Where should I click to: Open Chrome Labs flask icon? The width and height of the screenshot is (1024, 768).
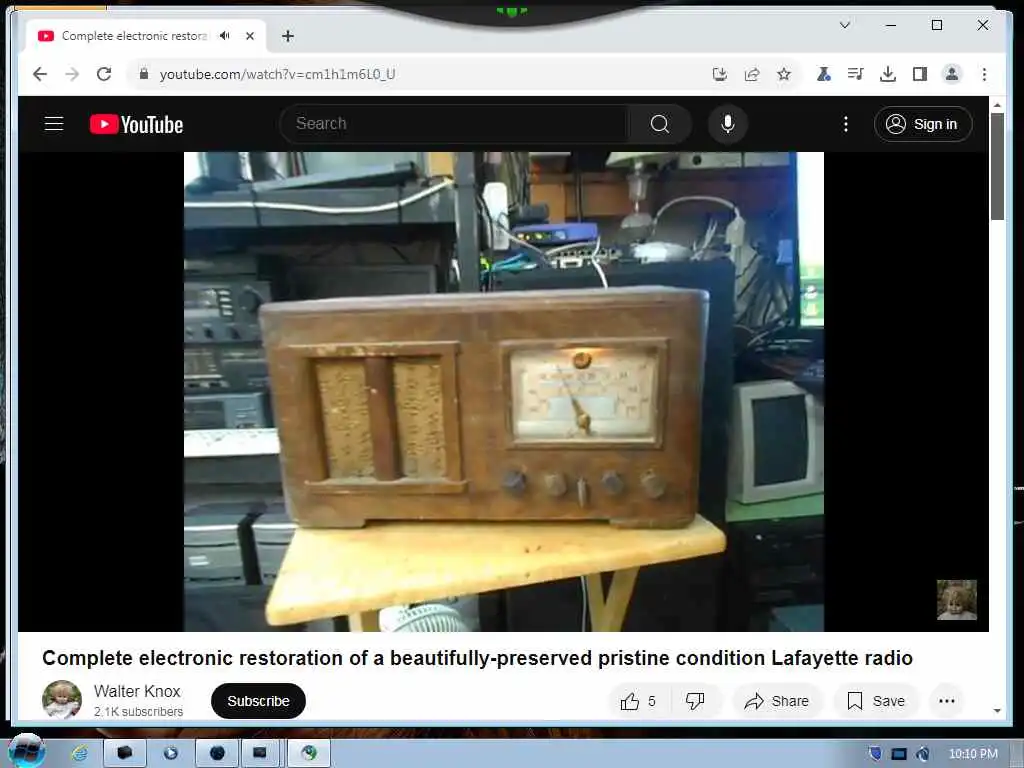[x=824, y=74]
